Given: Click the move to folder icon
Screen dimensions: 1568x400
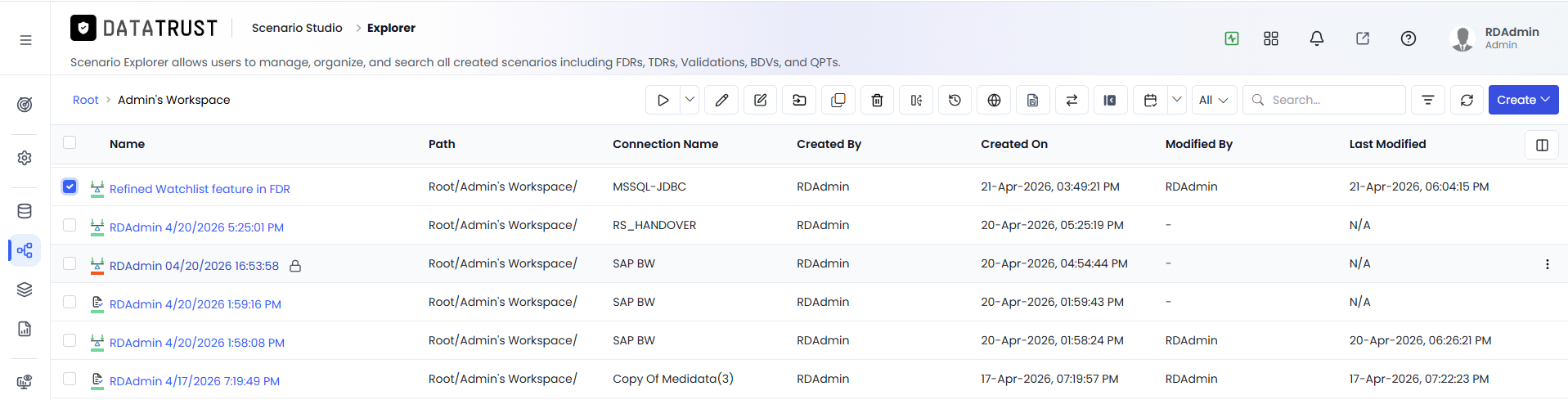Looking at the screenshot, I should pos(799,100).
